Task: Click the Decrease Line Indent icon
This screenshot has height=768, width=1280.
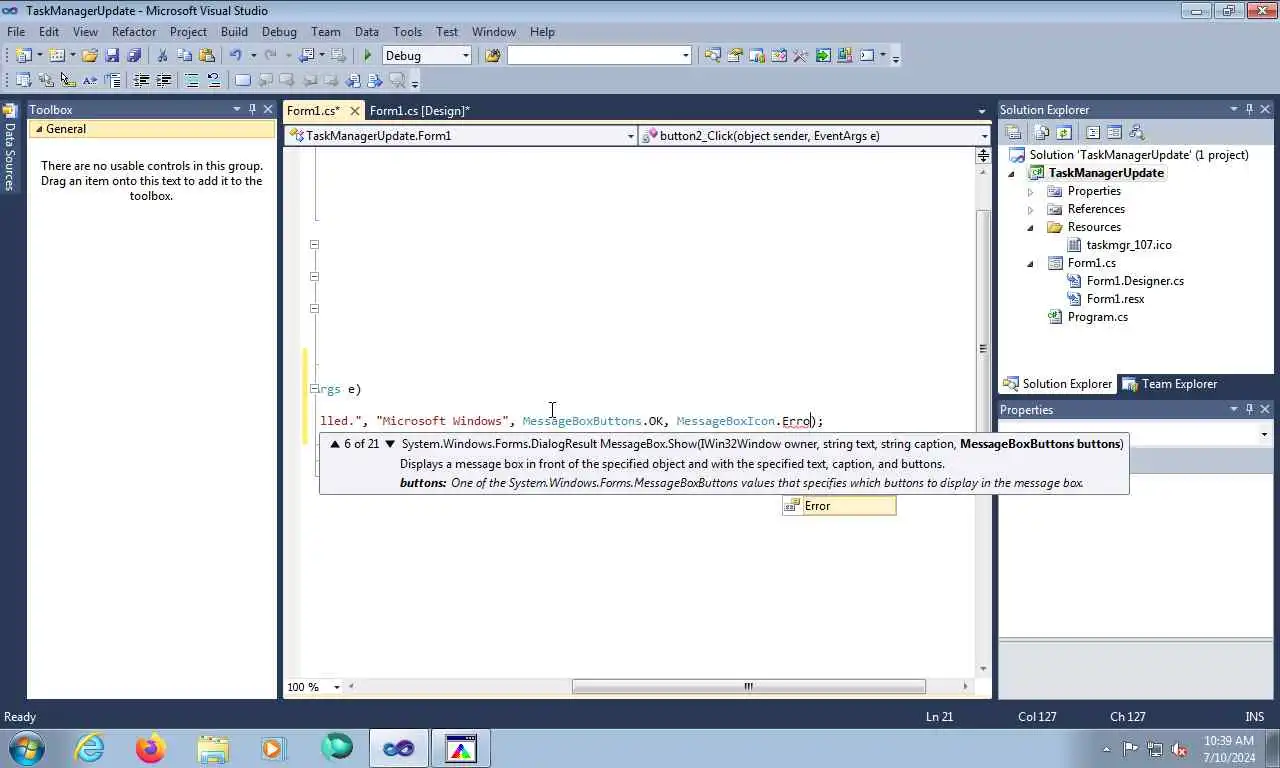Action: (x=141, y=81)
